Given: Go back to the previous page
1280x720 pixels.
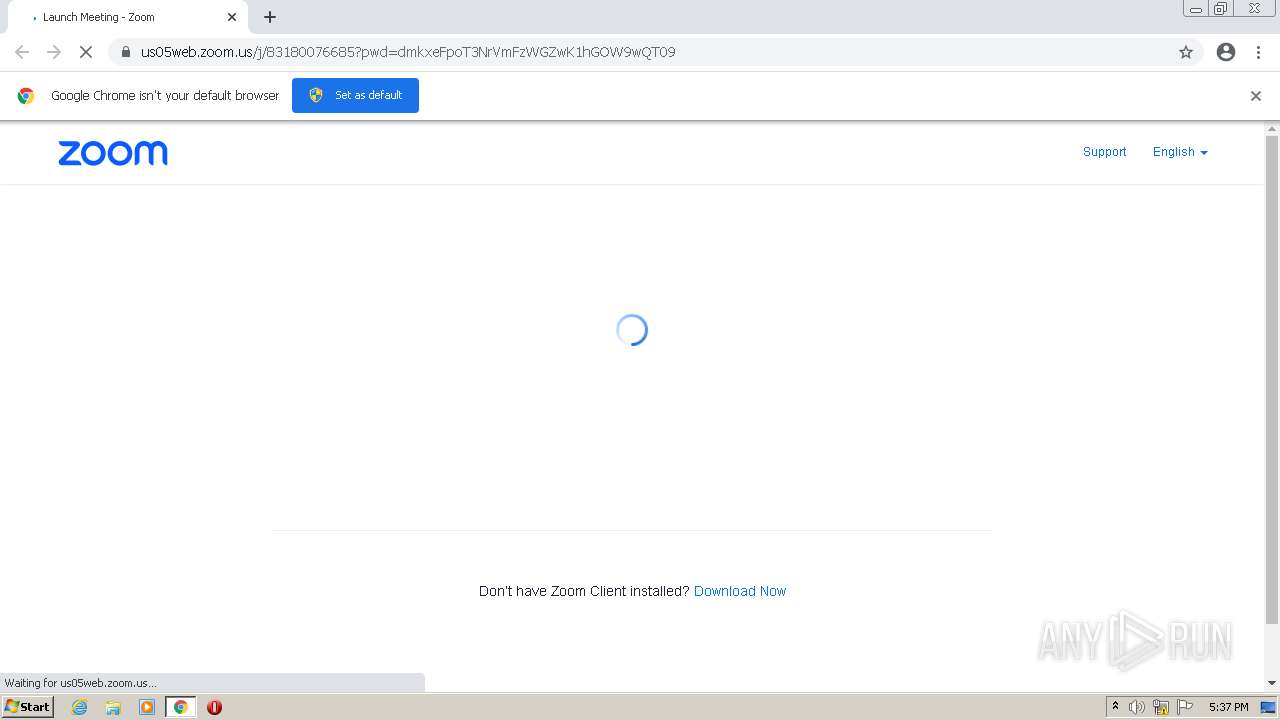Looking at the screenshot, I should pos(22,52).
